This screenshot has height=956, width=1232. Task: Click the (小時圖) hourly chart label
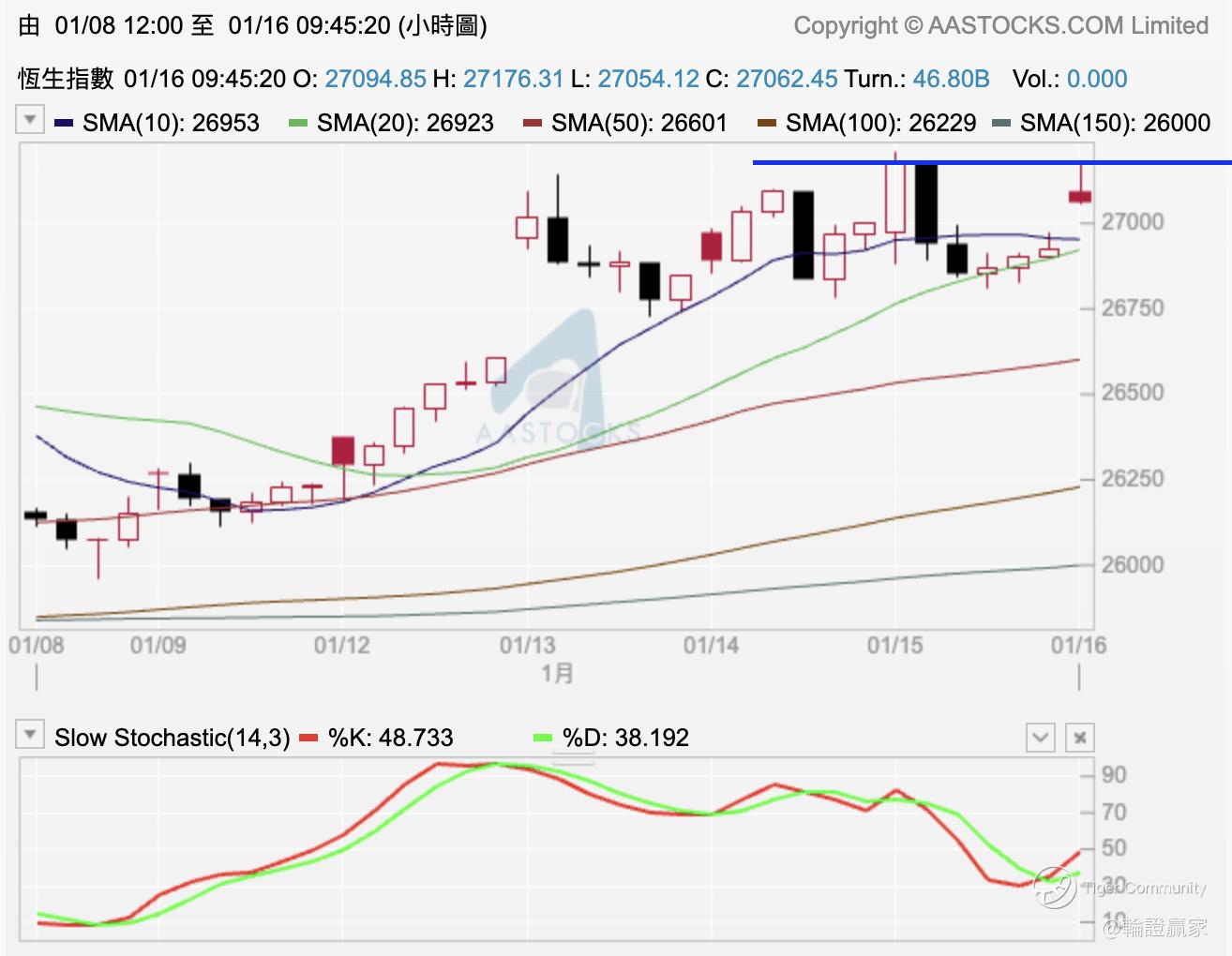tap(443, 25)
